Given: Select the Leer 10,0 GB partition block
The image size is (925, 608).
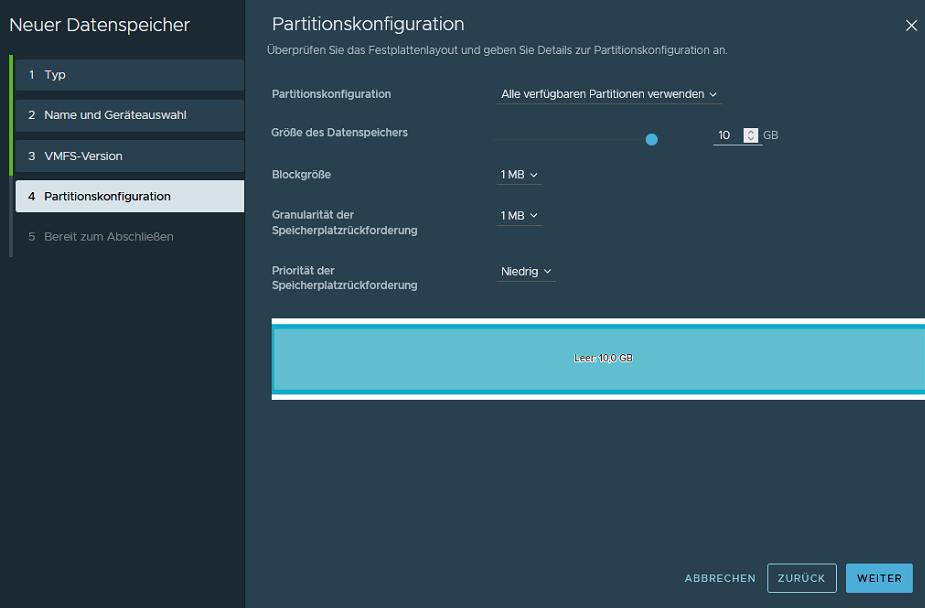Looking at the screenshot, I should 598,358.
